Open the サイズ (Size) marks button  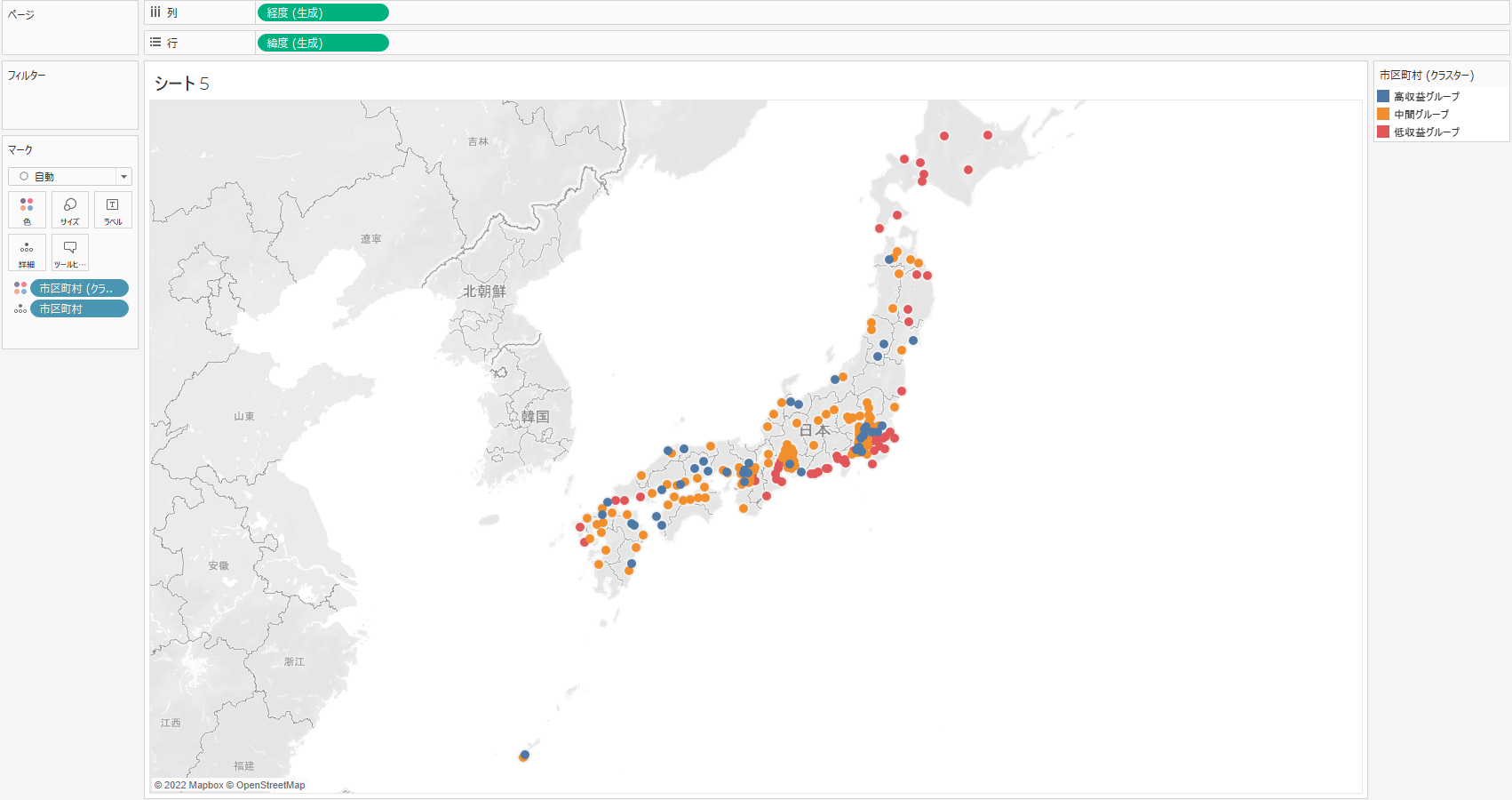pos(70,210)
